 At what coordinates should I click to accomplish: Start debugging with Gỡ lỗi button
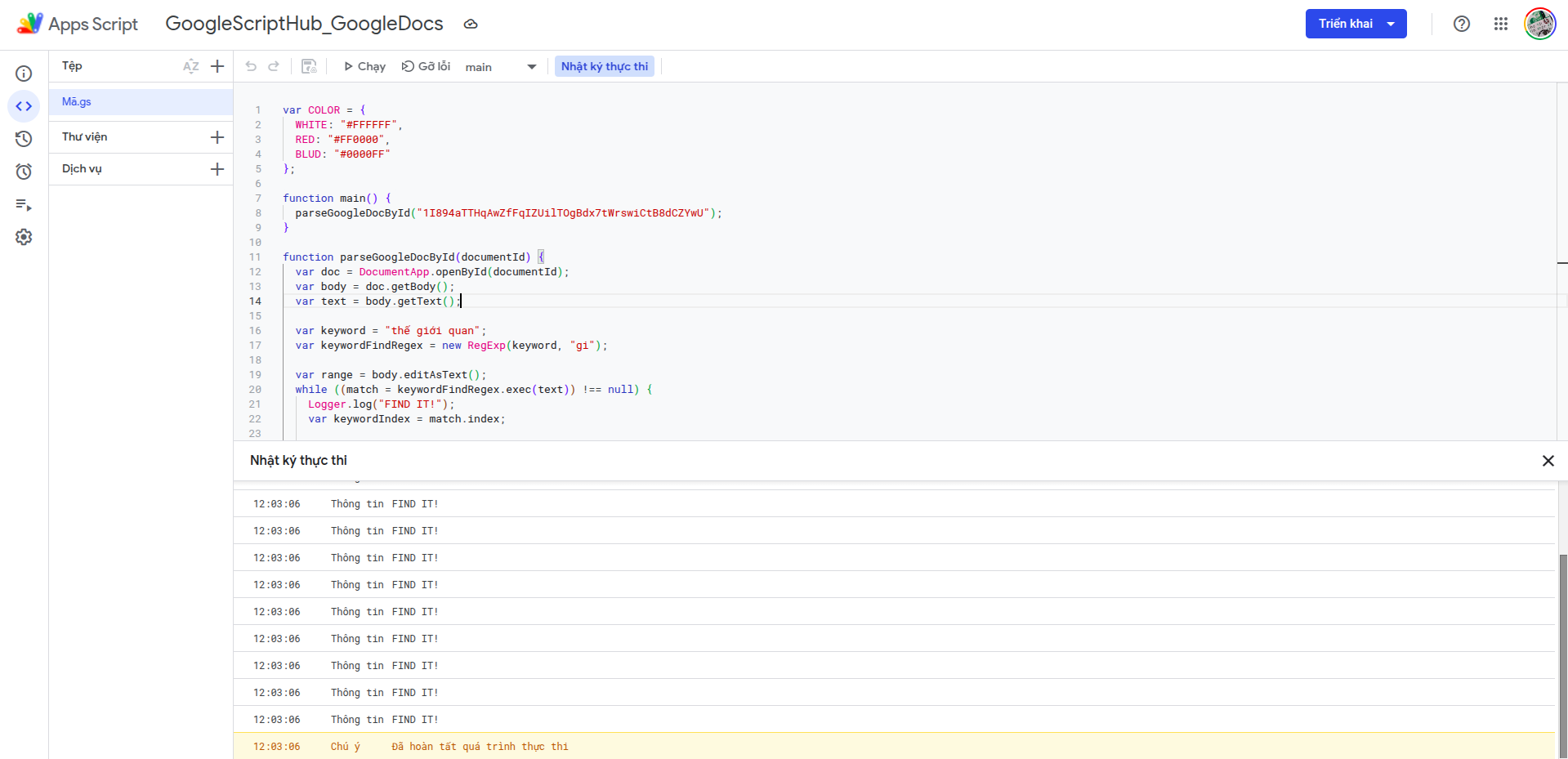coord(426,66)
